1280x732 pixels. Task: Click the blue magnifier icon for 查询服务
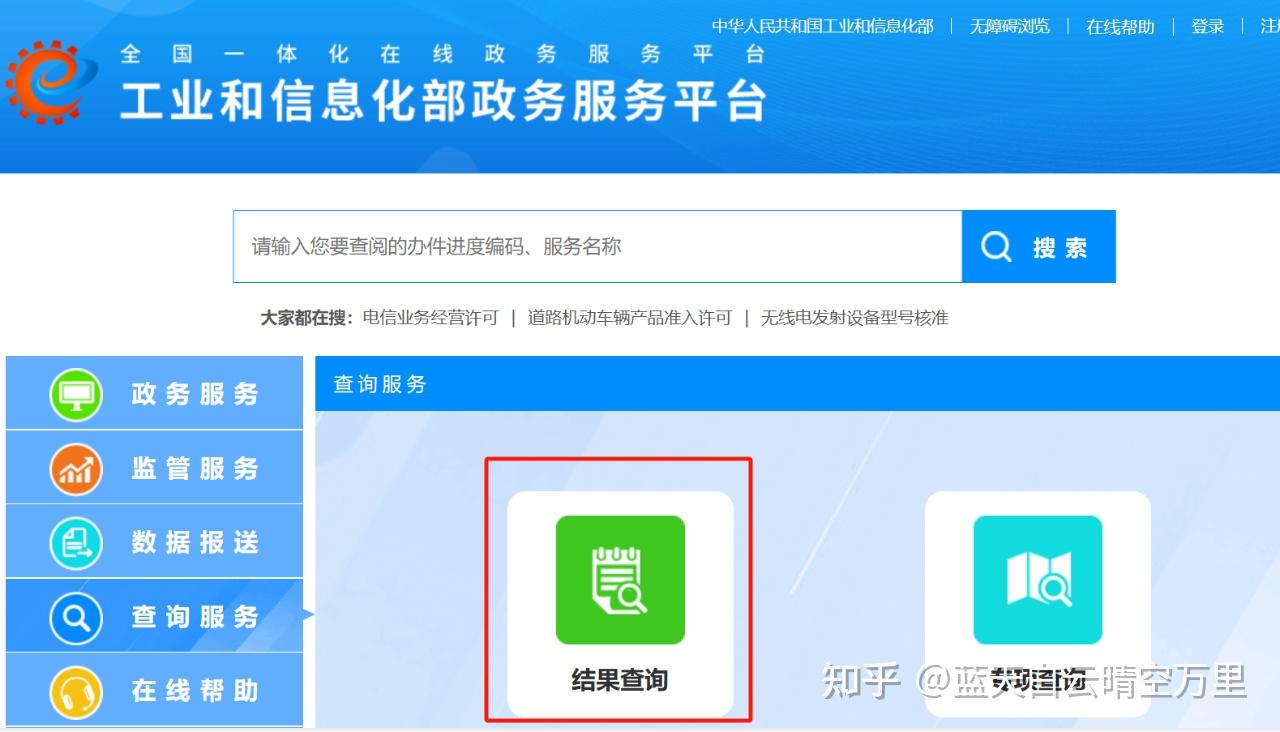tap(76, 616)
